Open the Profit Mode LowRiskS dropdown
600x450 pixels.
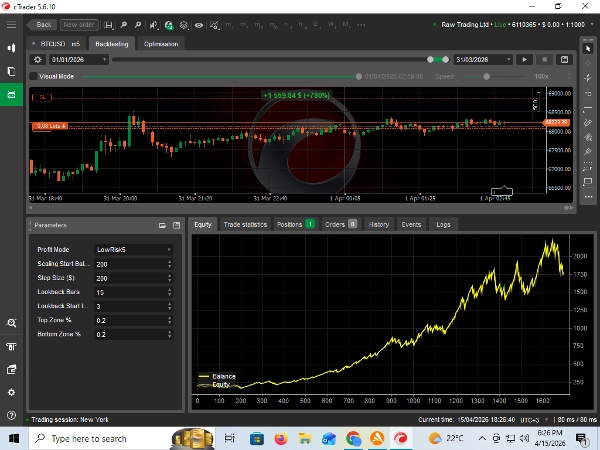coord(134,249)
